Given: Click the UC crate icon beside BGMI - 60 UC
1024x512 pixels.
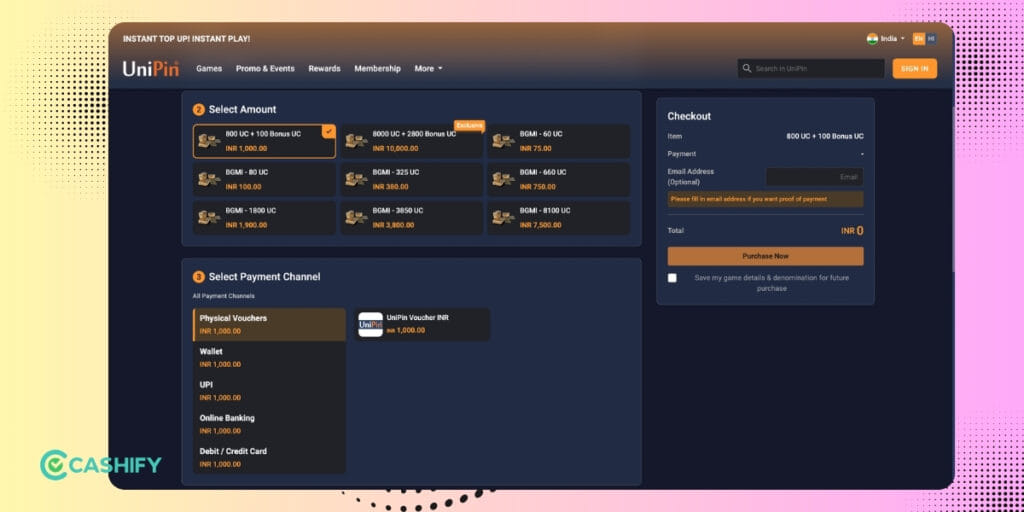Looking at the screenshot, I should click(503, 141).
